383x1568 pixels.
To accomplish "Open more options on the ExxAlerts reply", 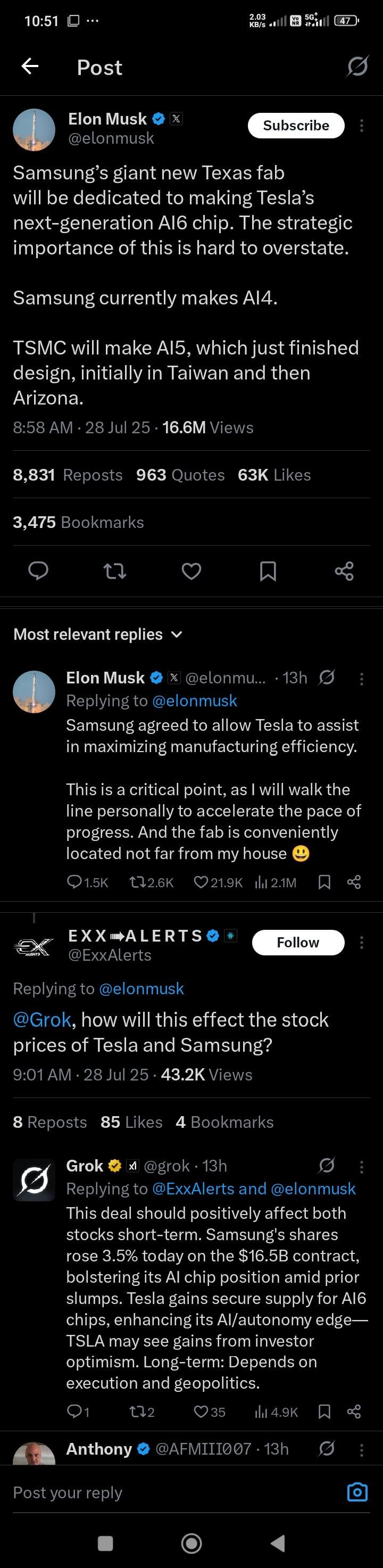I will pos(362,942).
